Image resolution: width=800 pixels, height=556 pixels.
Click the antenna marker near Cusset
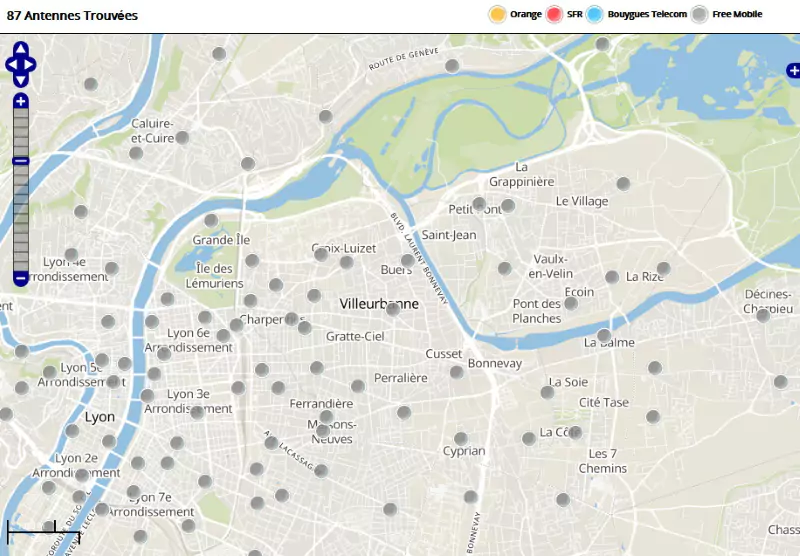[457, 372]
